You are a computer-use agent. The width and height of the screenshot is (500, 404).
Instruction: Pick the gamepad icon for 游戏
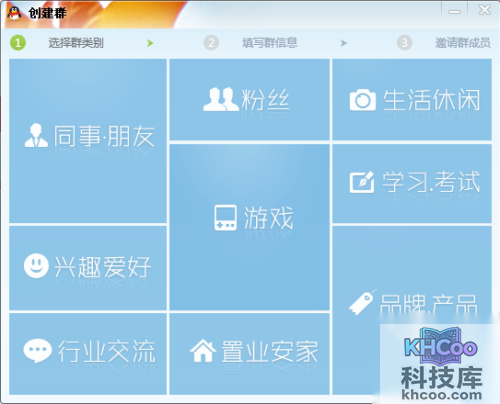tap(225, 218)
